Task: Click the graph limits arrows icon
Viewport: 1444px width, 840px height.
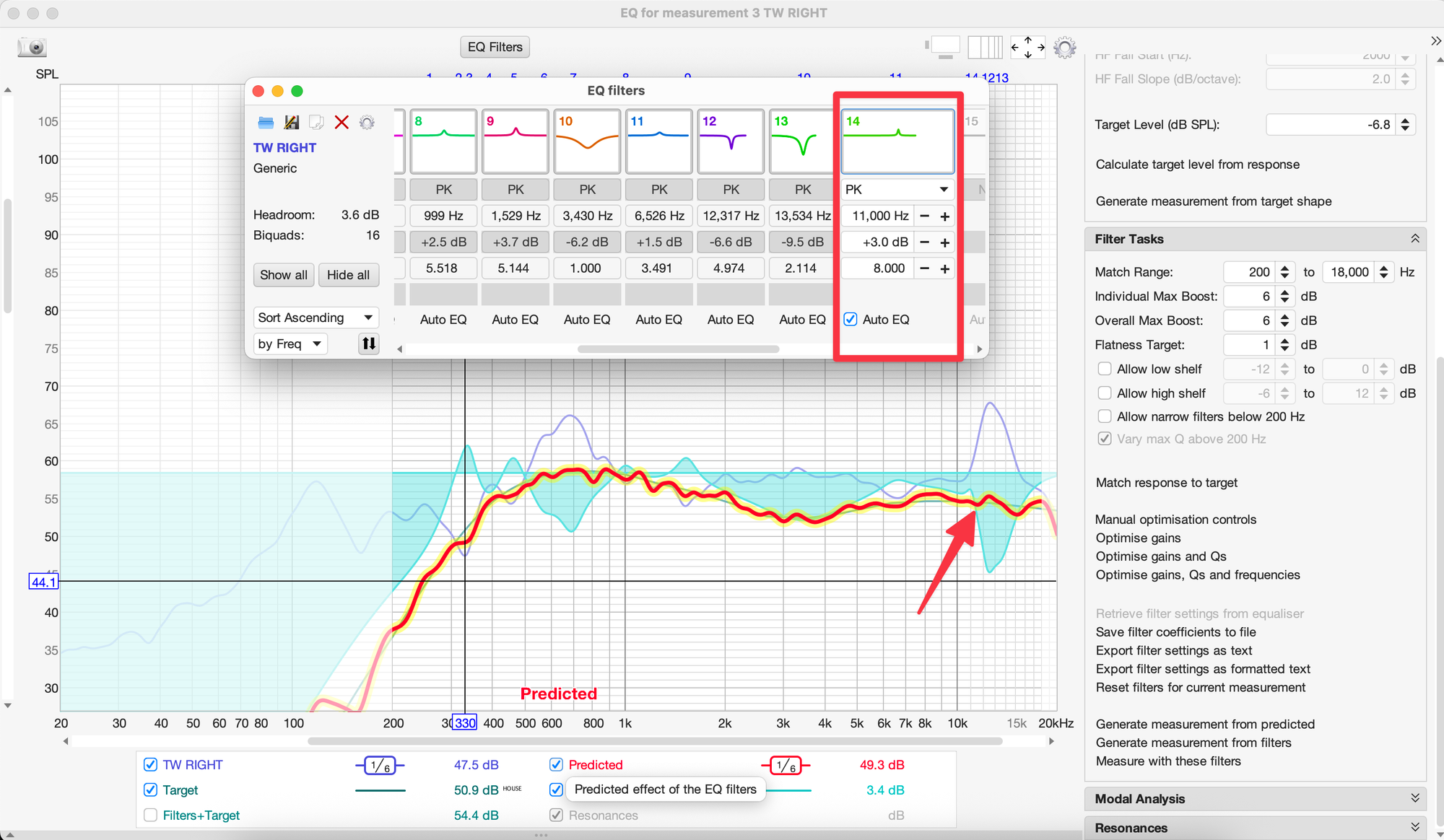Action: [1027, 48]
